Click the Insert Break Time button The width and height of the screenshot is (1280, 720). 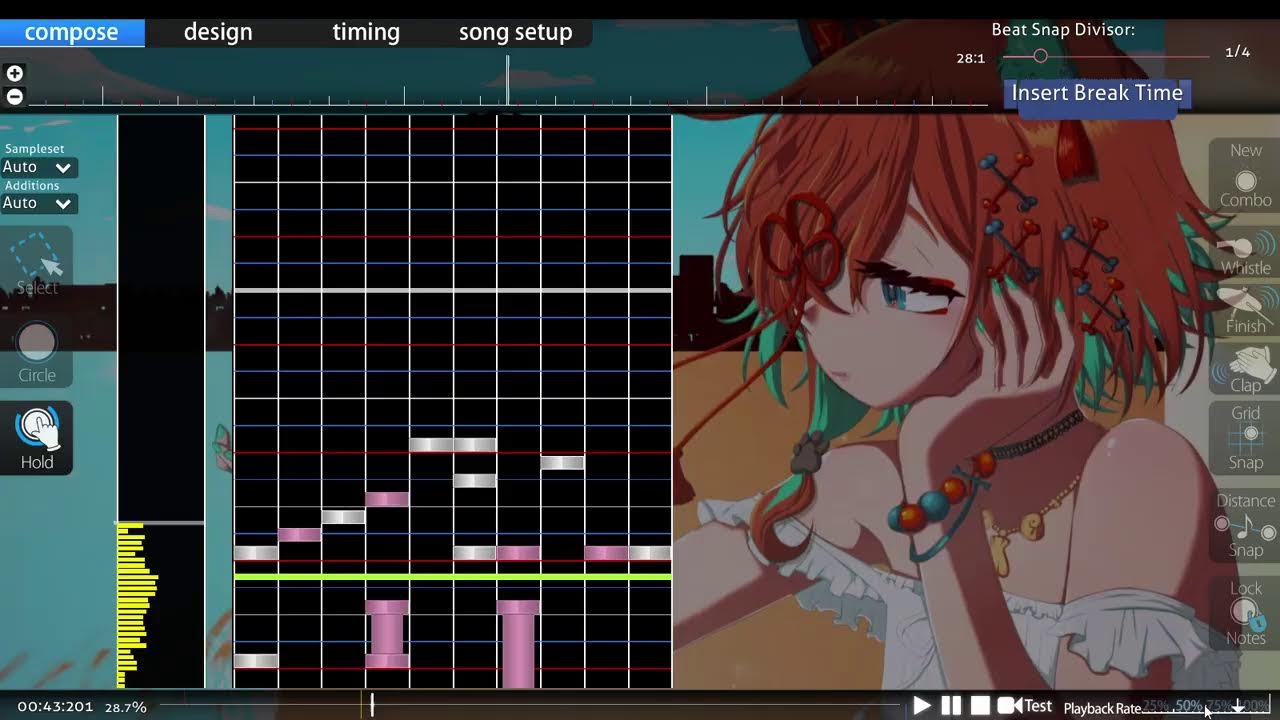click(x=1097, y=93)
